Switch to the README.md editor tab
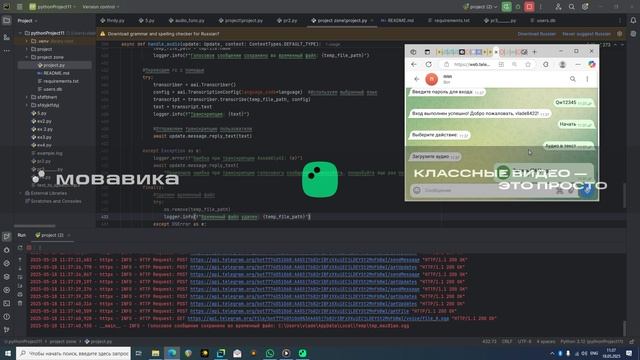The height and width of the screenshot is (360, 640). [x=397, y=20]
